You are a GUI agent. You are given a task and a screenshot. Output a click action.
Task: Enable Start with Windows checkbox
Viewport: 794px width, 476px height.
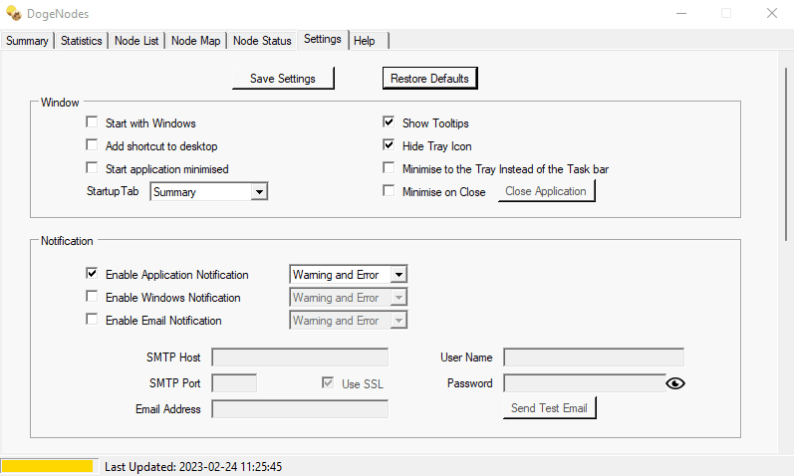(x=92, y=122)
